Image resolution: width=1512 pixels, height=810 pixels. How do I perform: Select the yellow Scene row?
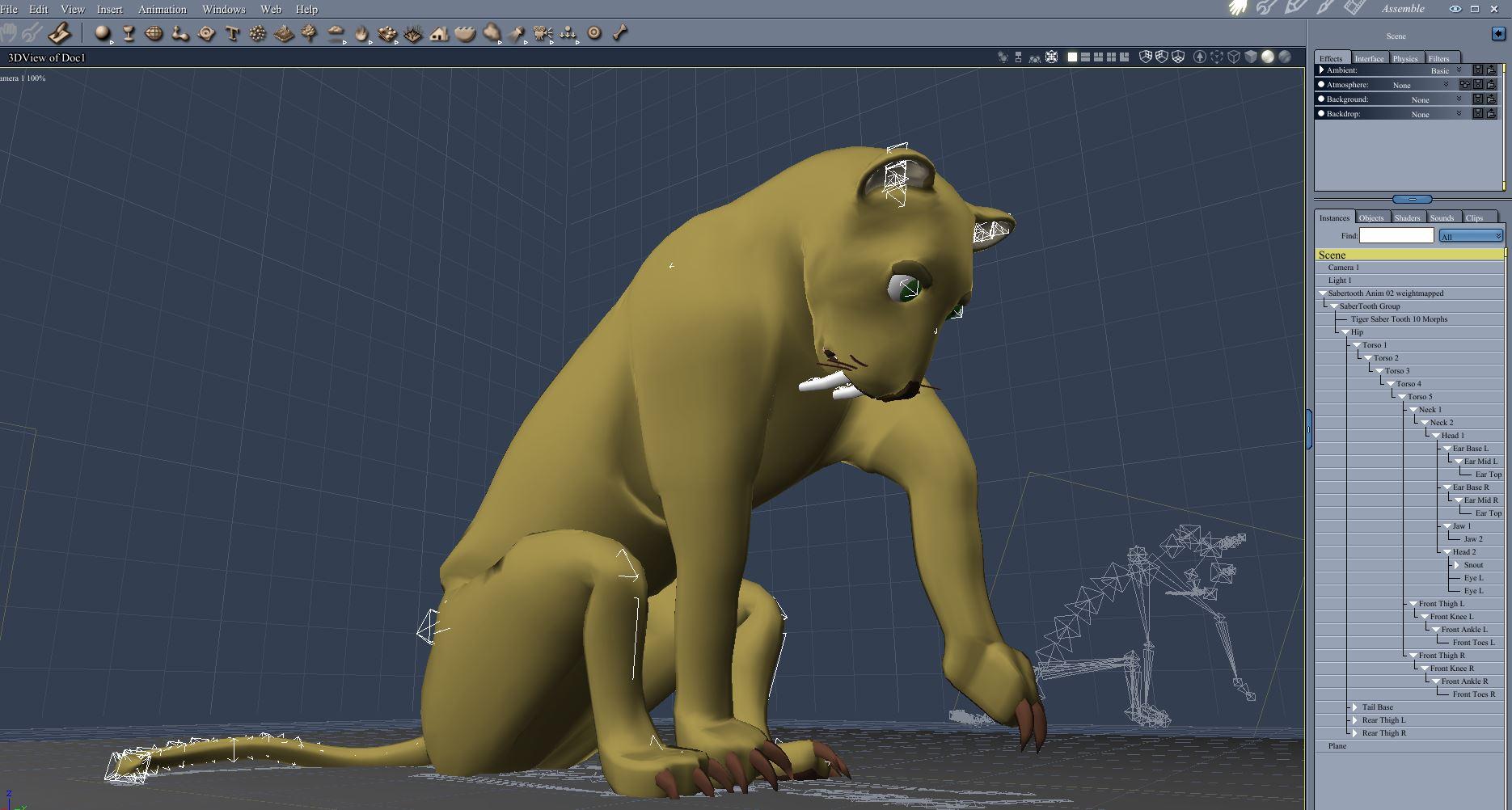click(x=1409, y=255)
